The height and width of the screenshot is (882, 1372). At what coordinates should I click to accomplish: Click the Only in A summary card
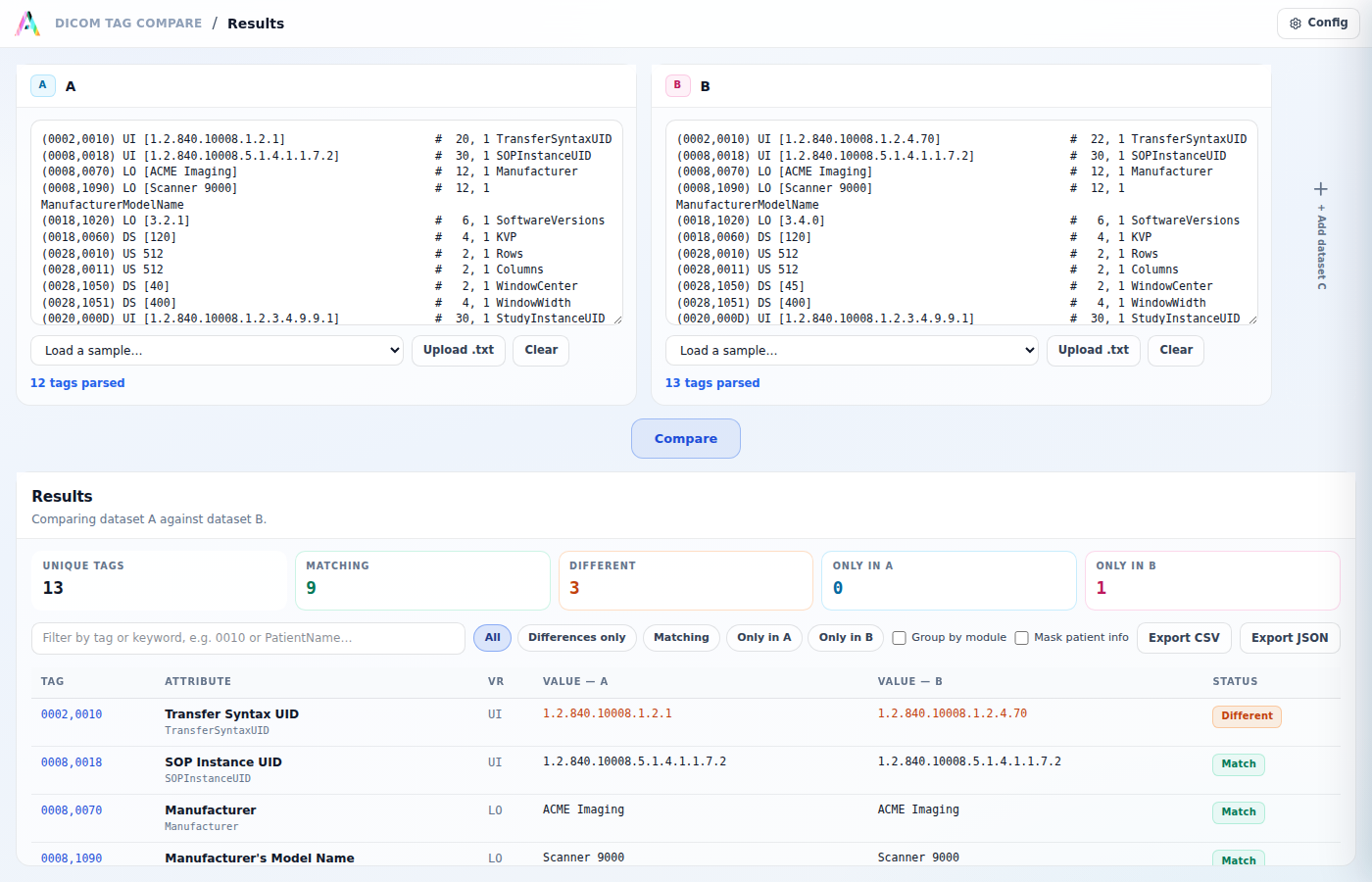click(949, 580)
